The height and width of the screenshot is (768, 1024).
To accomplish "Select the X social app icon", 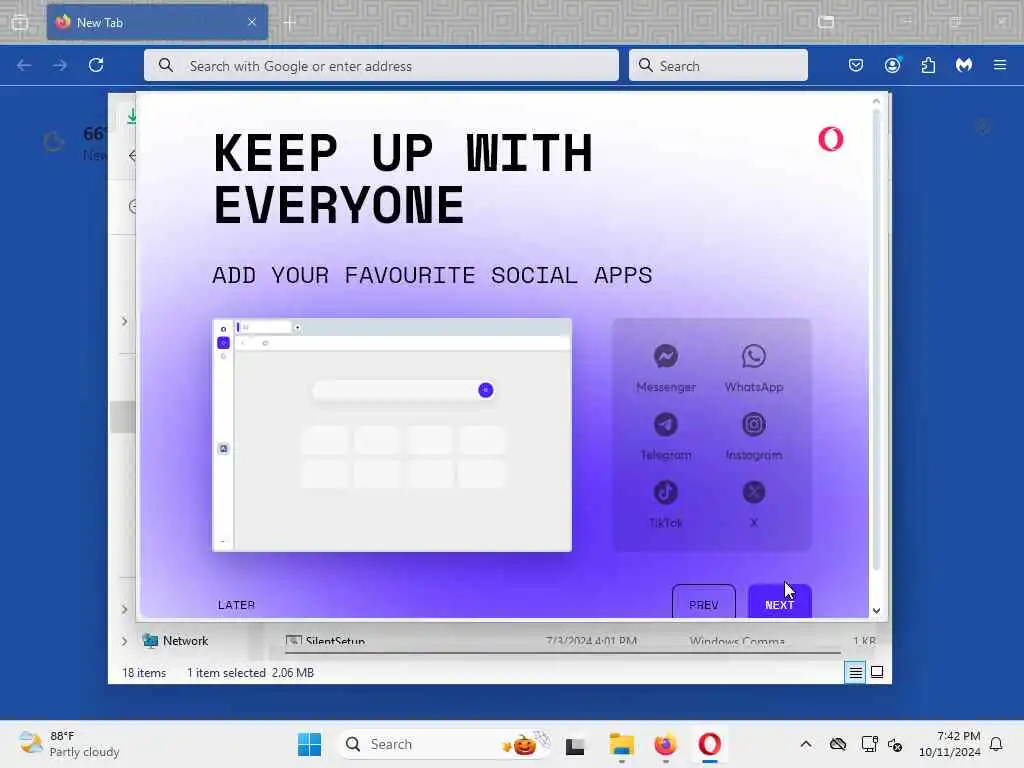I will point(754,492).
